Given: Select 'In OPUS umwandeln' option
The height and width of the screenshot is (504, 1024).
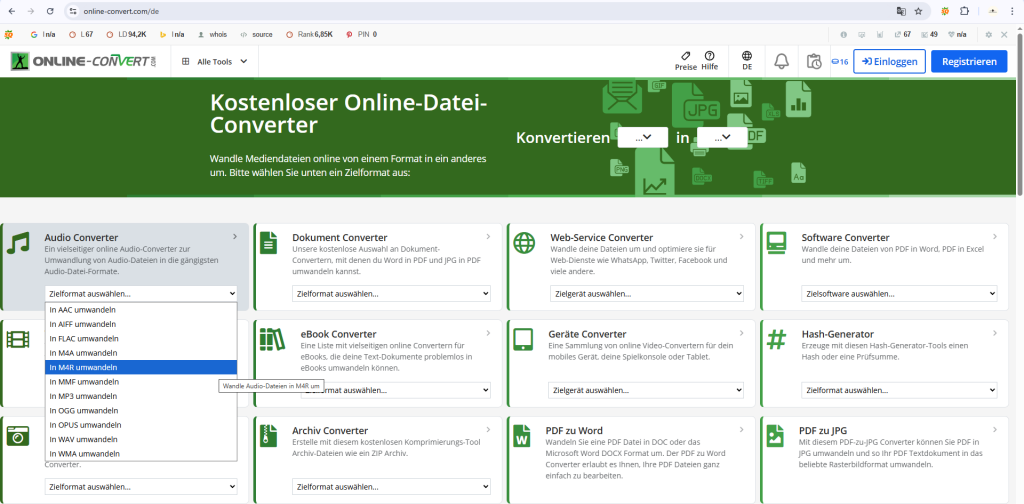Looking at the screenshot, I should click(141, 425).
